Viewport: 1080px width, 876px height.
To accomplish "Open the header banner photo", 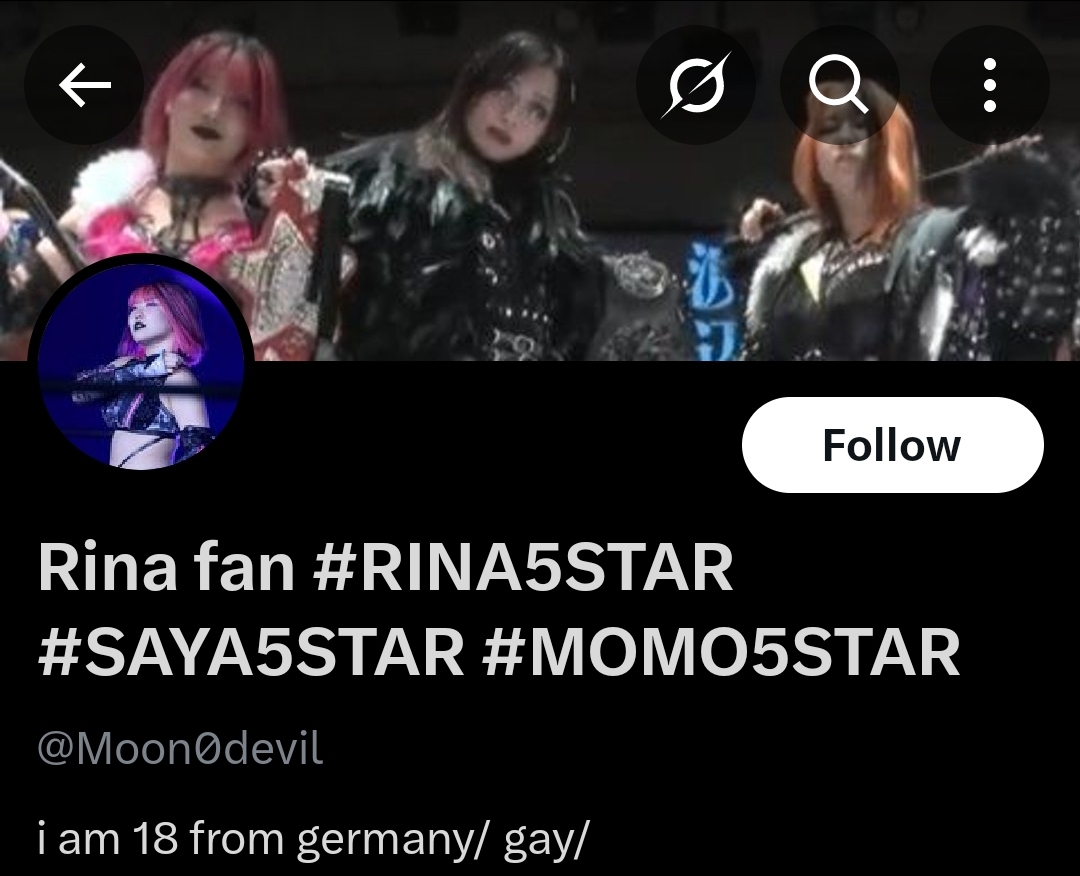I will [x=540, y=180].
